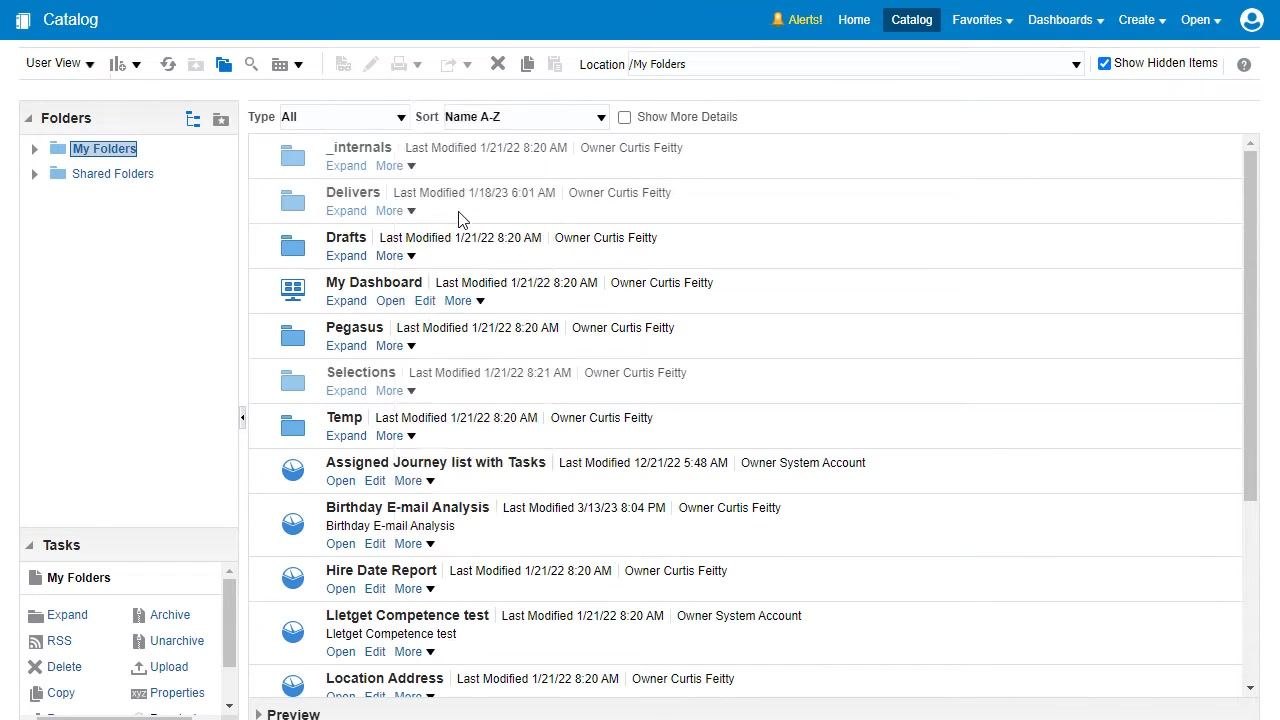Viewport: 1280px width, 720px height.
Task: Click the toolbar Copy icon
Action: coord(527,64)
